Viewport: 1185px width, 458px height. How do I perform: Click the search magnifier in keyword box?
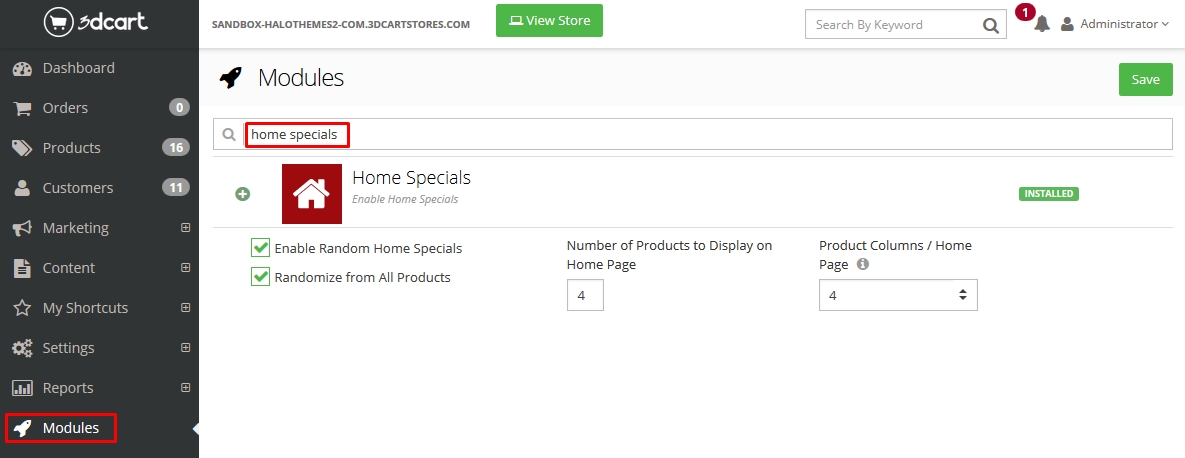pyautogui.click(x=989, y=25)
